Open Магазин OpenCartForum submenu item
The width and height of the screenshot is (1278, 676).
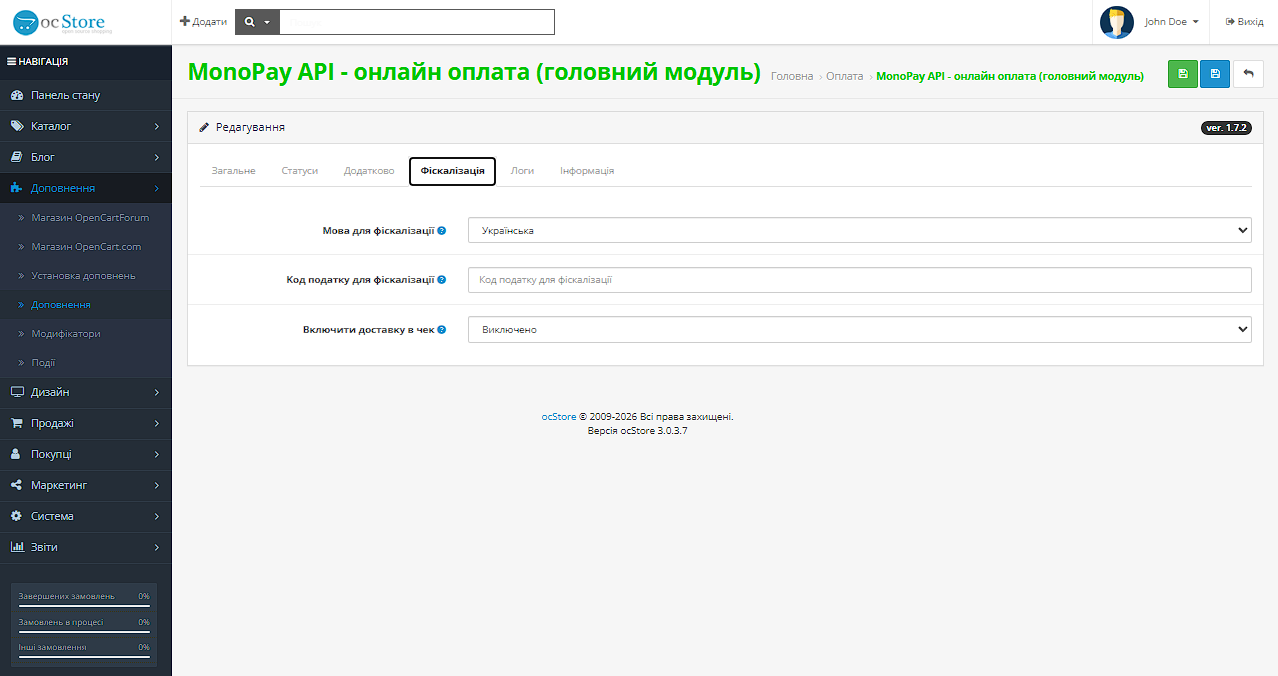pos(86,217)
